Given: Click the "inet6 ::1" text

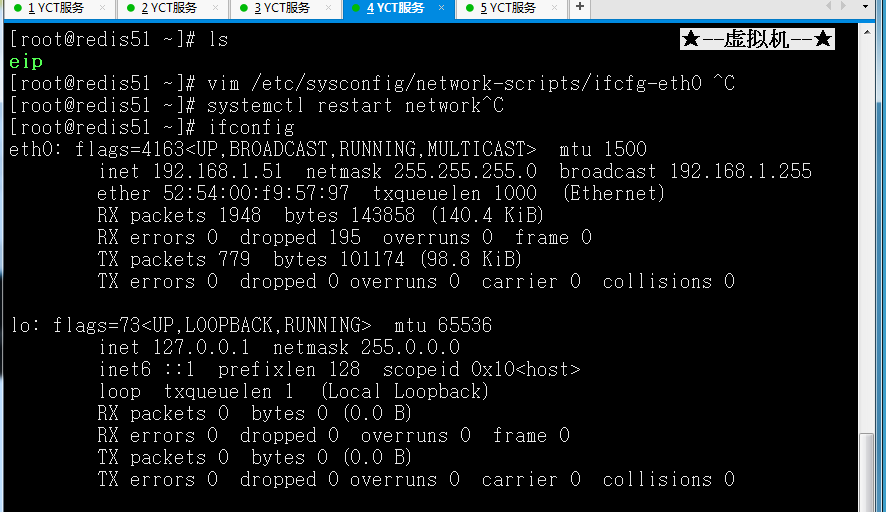Looking at the screenshot, I should pos(146,370).
